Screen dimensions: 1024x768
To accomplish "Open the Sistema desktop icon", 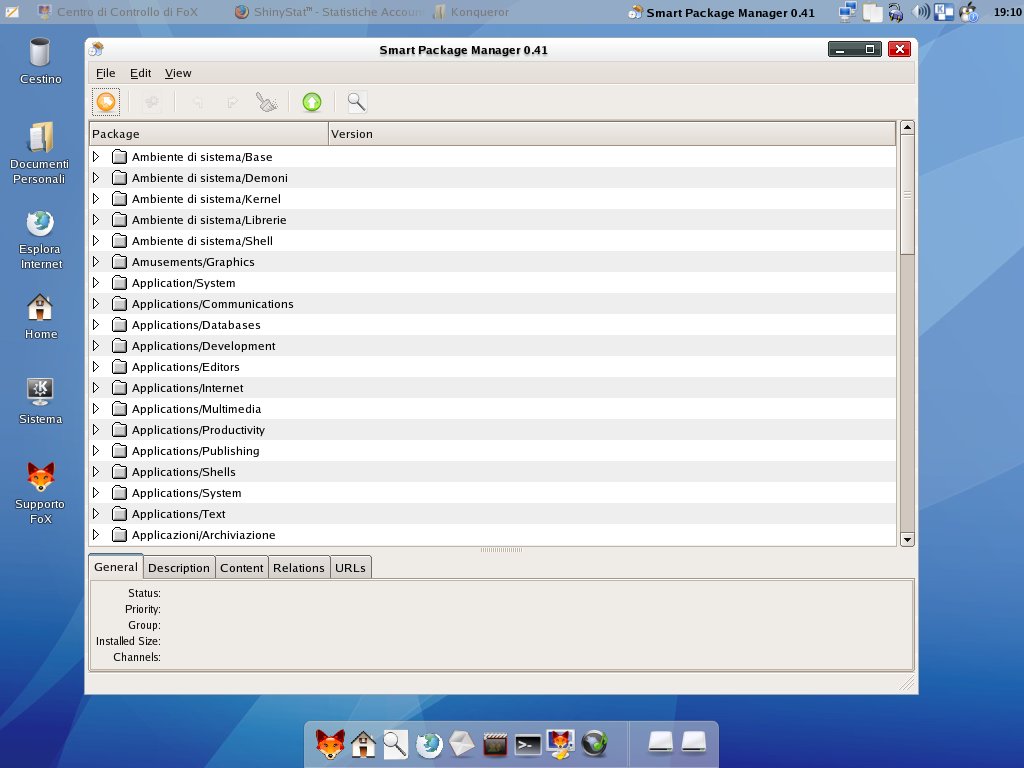I will point(40,401).
